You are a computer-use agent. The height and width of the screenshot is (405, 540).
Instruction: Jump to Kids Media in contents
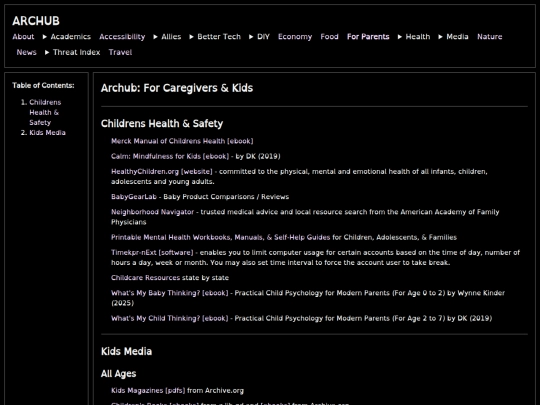(x=47, y=133)
